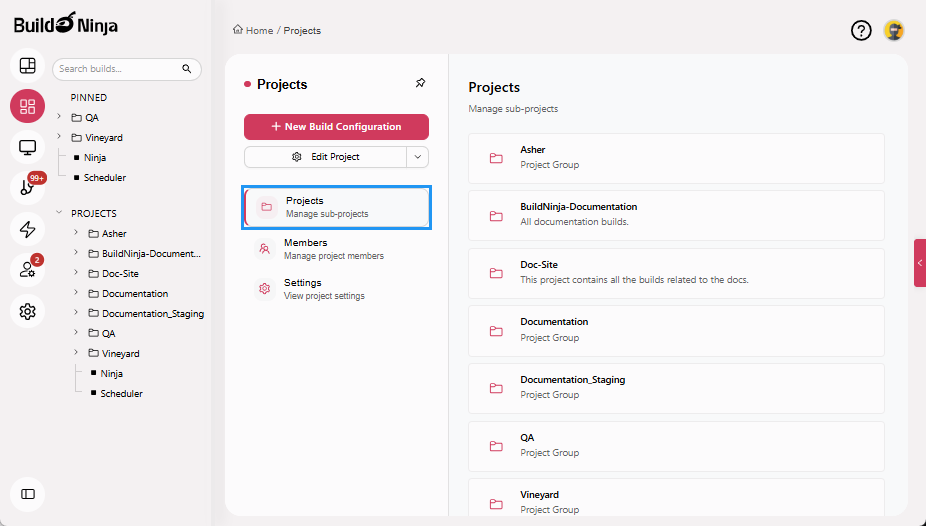Screen dimensions: 926x526
Task: Expand the right side panel handle
Action: point(920,263)
